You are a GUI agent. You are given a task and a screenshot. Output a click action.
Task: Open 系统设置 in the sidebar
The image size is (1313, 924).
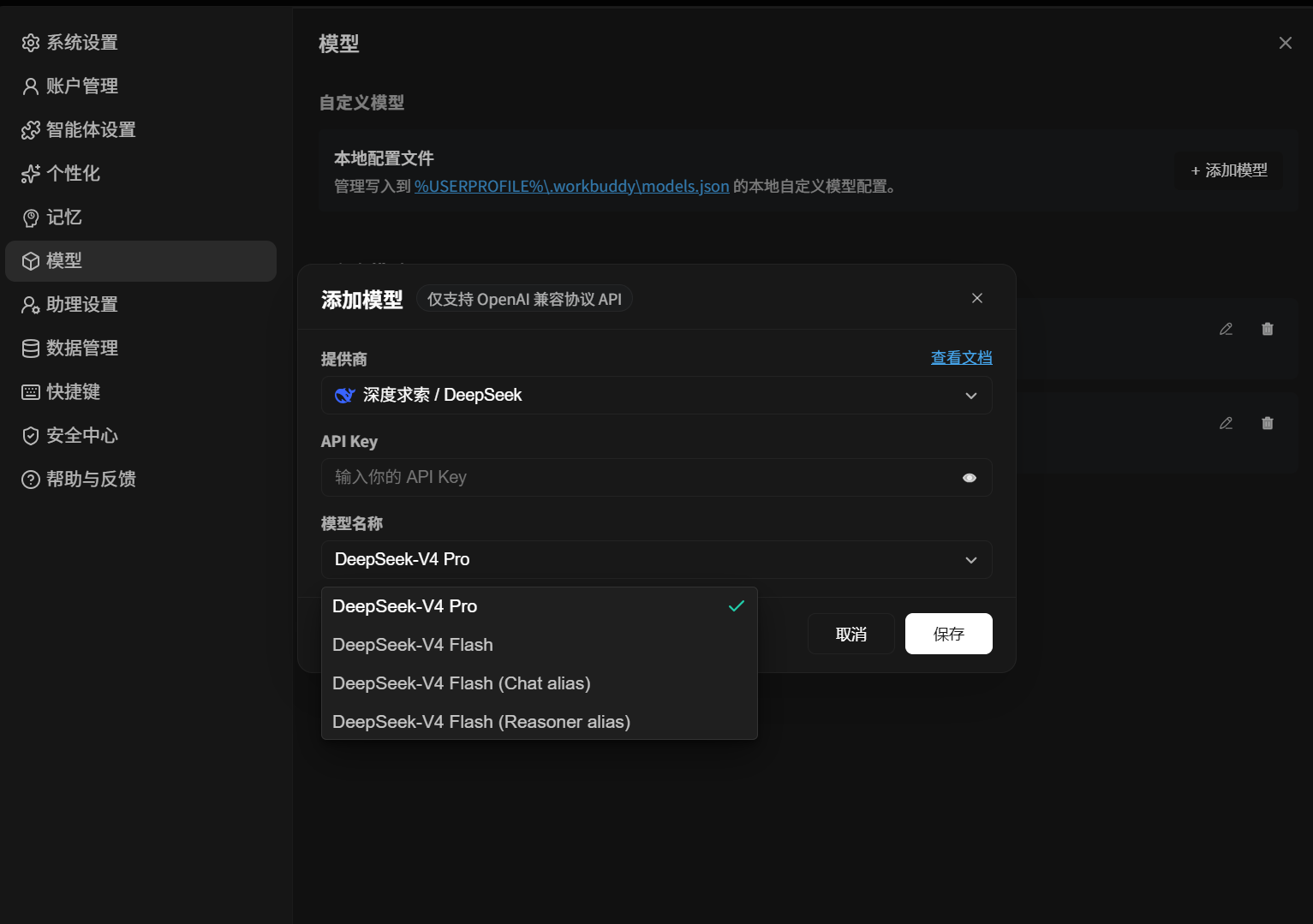tap(140, 43)
